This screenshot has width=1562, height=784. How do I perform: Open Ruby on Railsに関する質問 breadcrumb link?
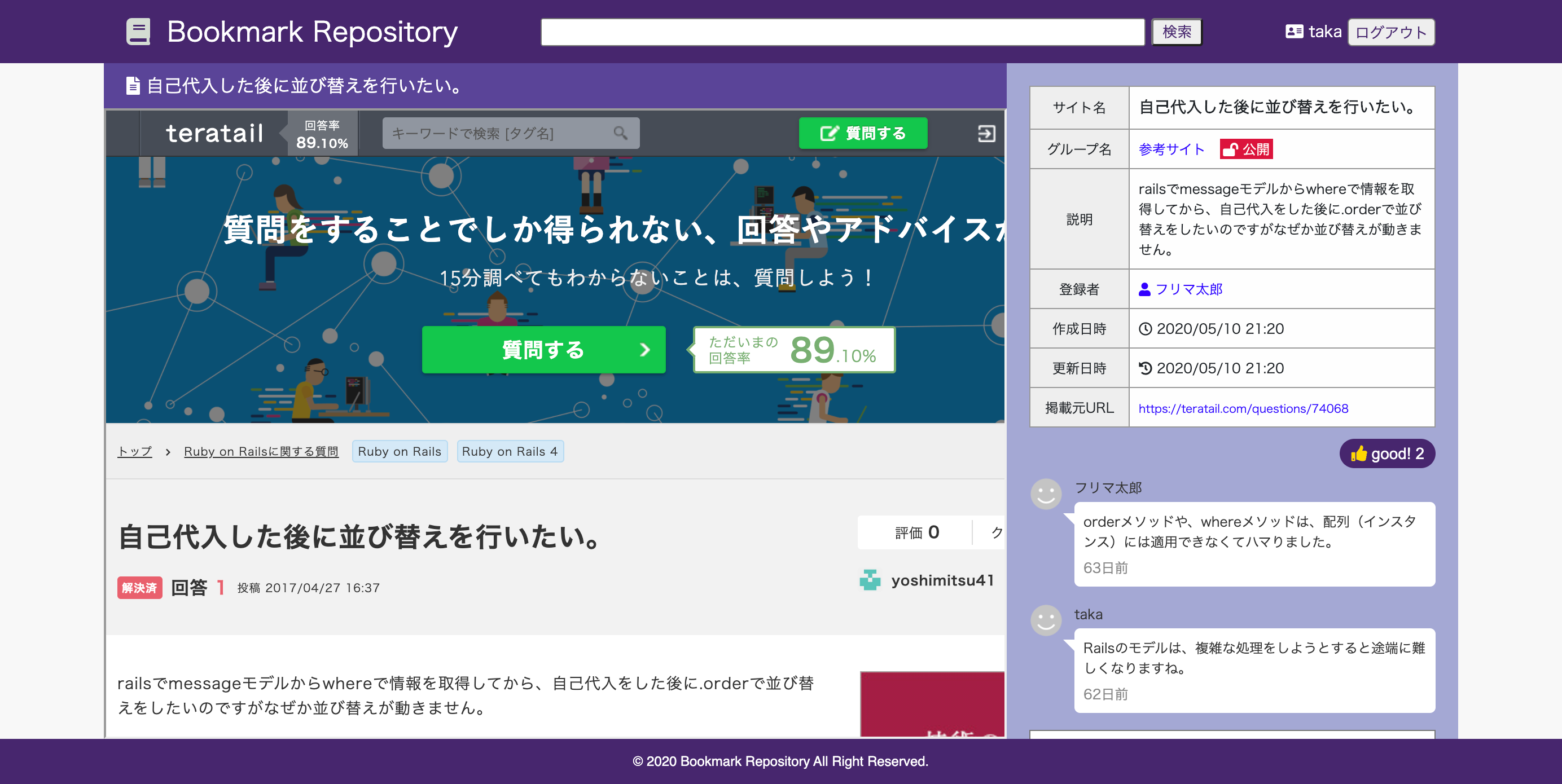pyautogui.click(x=261, y=451)
